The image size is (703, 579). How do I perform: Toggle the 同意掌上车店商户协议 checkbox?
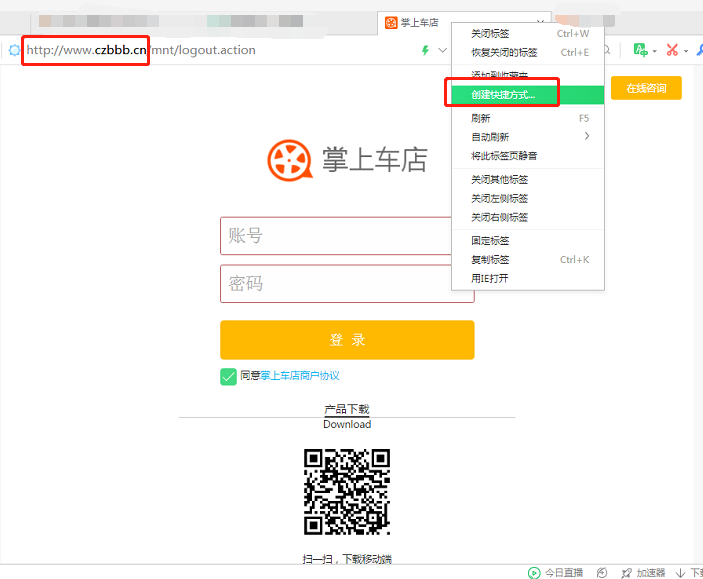228,376
